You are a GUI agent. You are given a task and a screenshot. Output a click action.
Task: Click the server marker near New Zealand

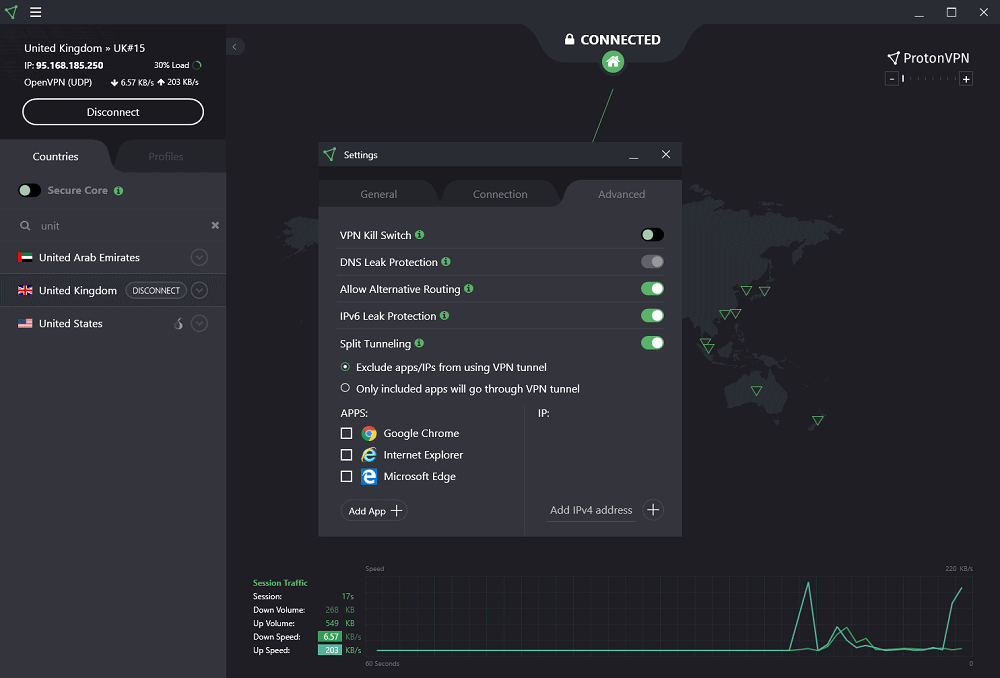[x=818, y=420]
